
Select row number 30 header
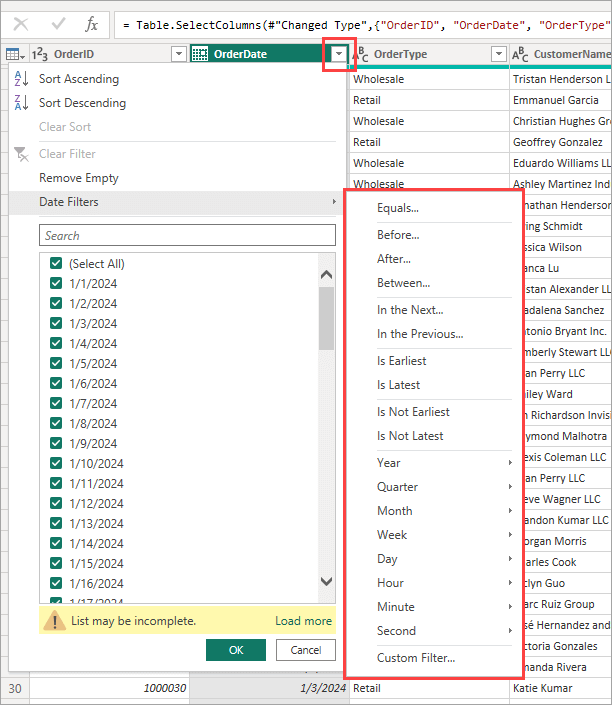pyautogui.click(x=15, y=688)
